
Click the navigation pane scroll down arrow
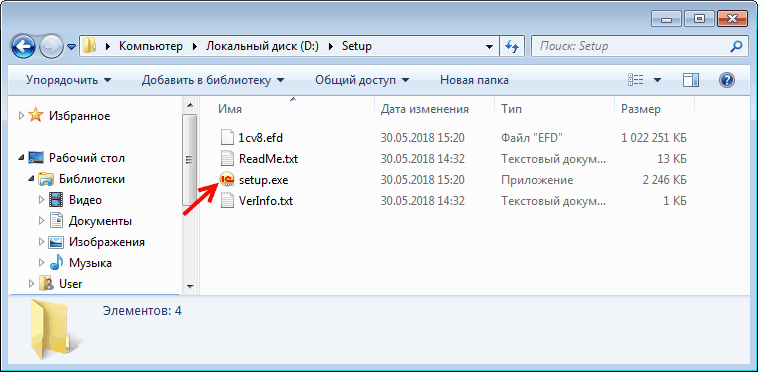[x=190, y=286]
